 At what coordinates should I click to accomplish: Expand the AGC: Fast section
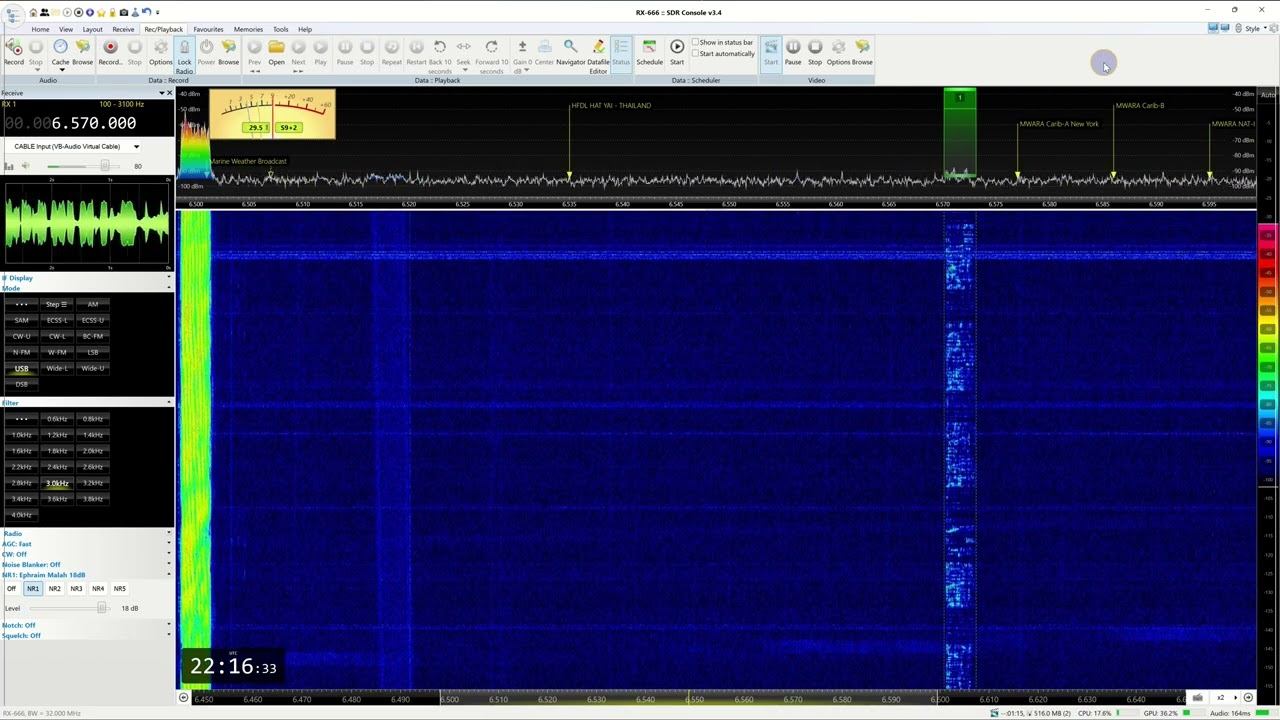click(x=86, y=544)
